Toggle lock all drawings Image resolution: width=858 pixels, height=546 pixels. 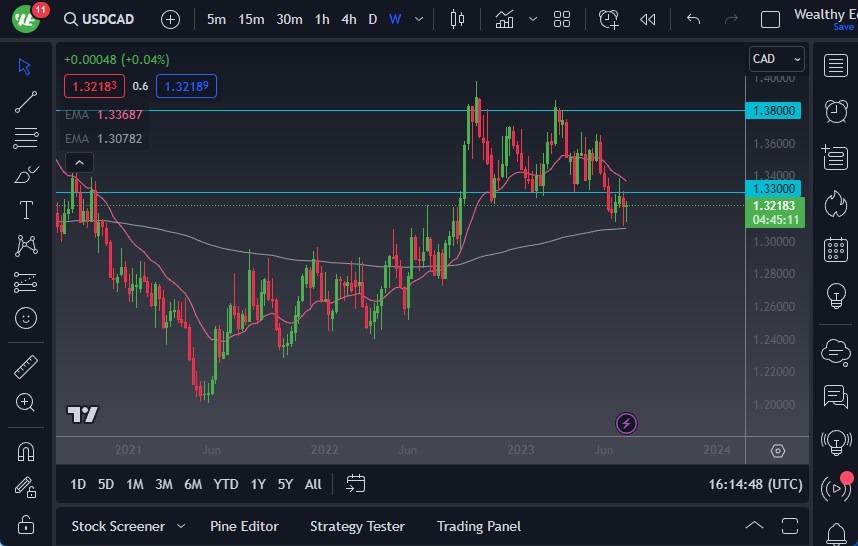(26, 523)
